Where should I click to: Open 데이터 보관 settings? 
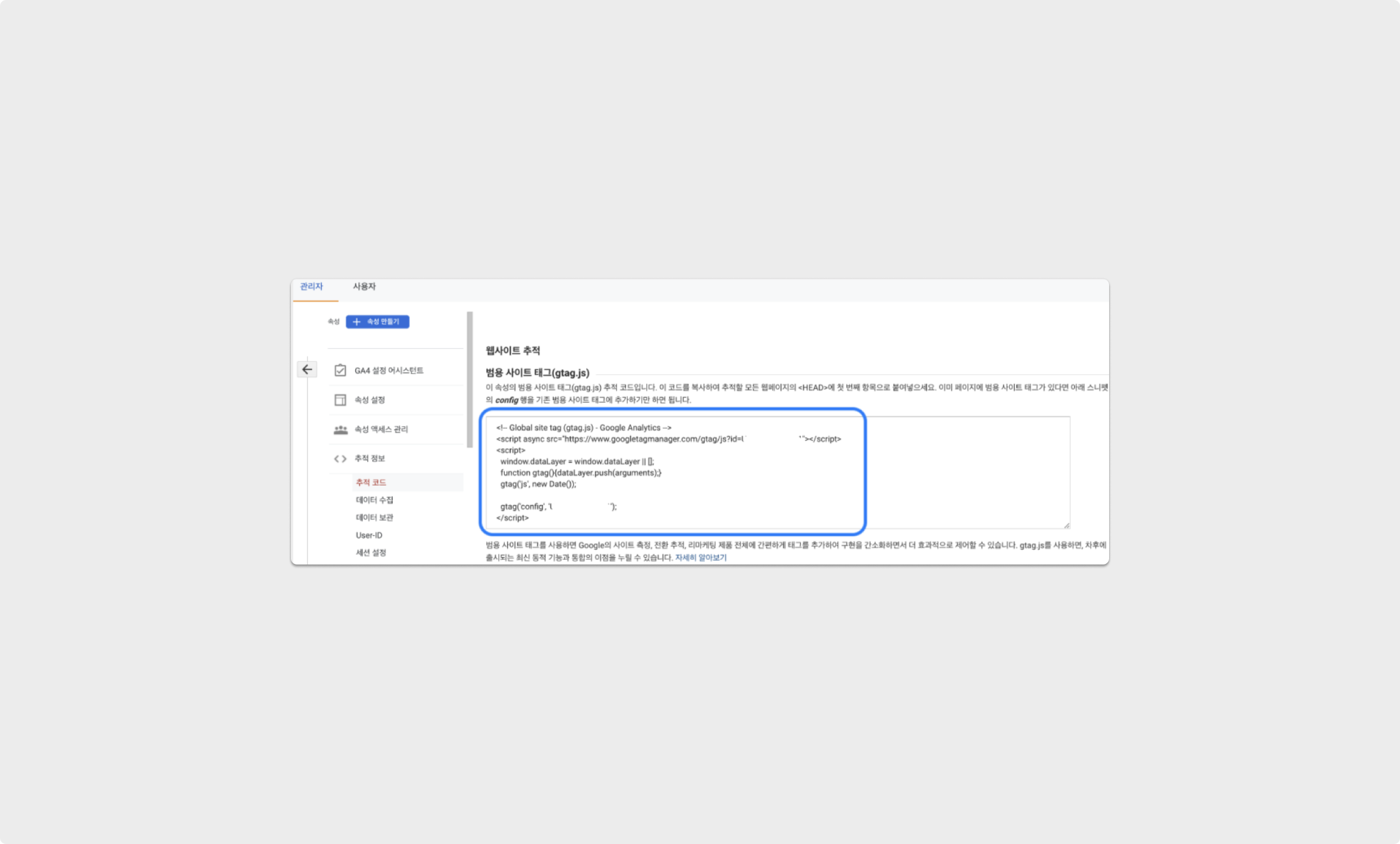pos(375,518)
